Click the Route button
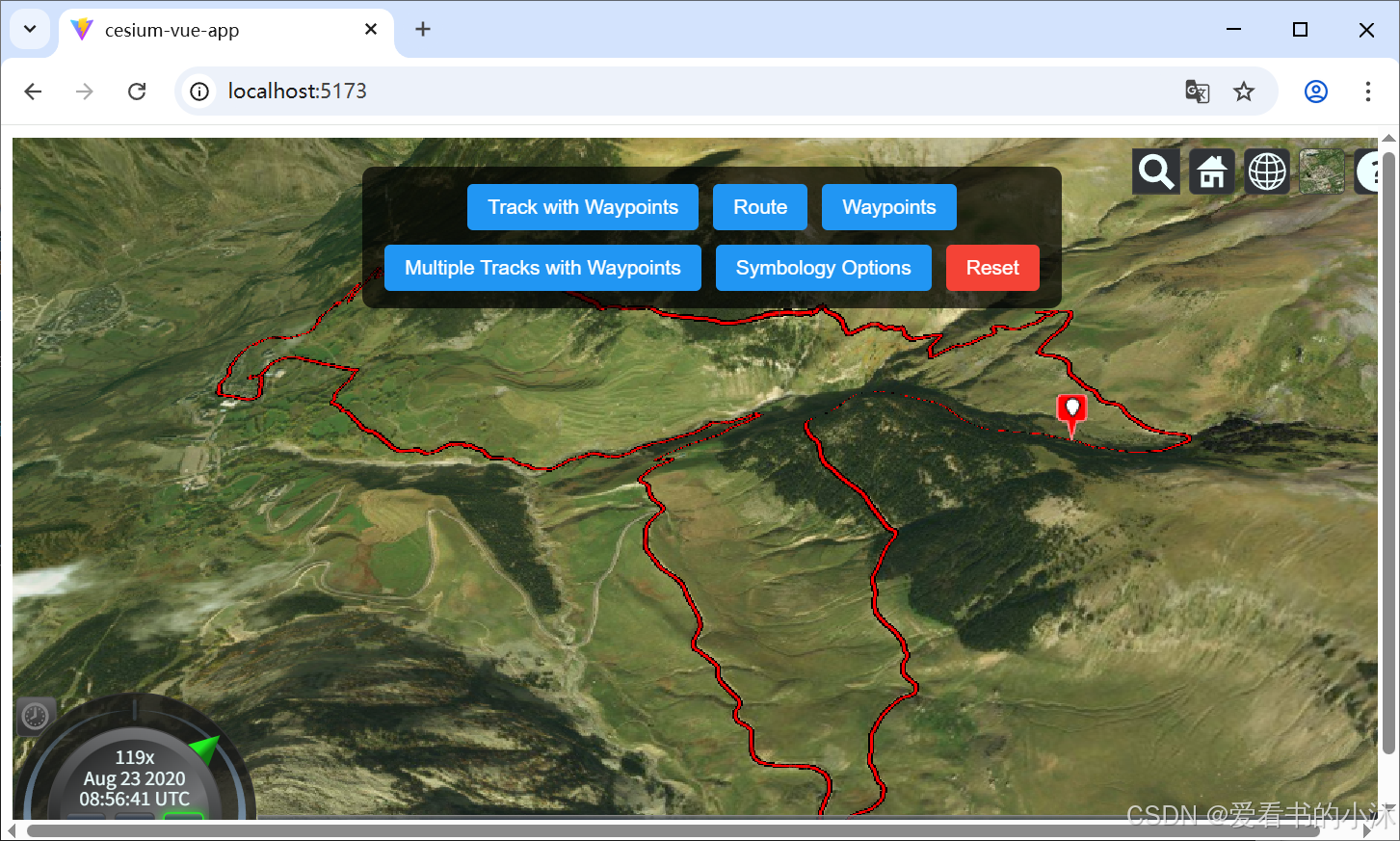The width and height of the screenshot is (1400, 841). [760, 207]
